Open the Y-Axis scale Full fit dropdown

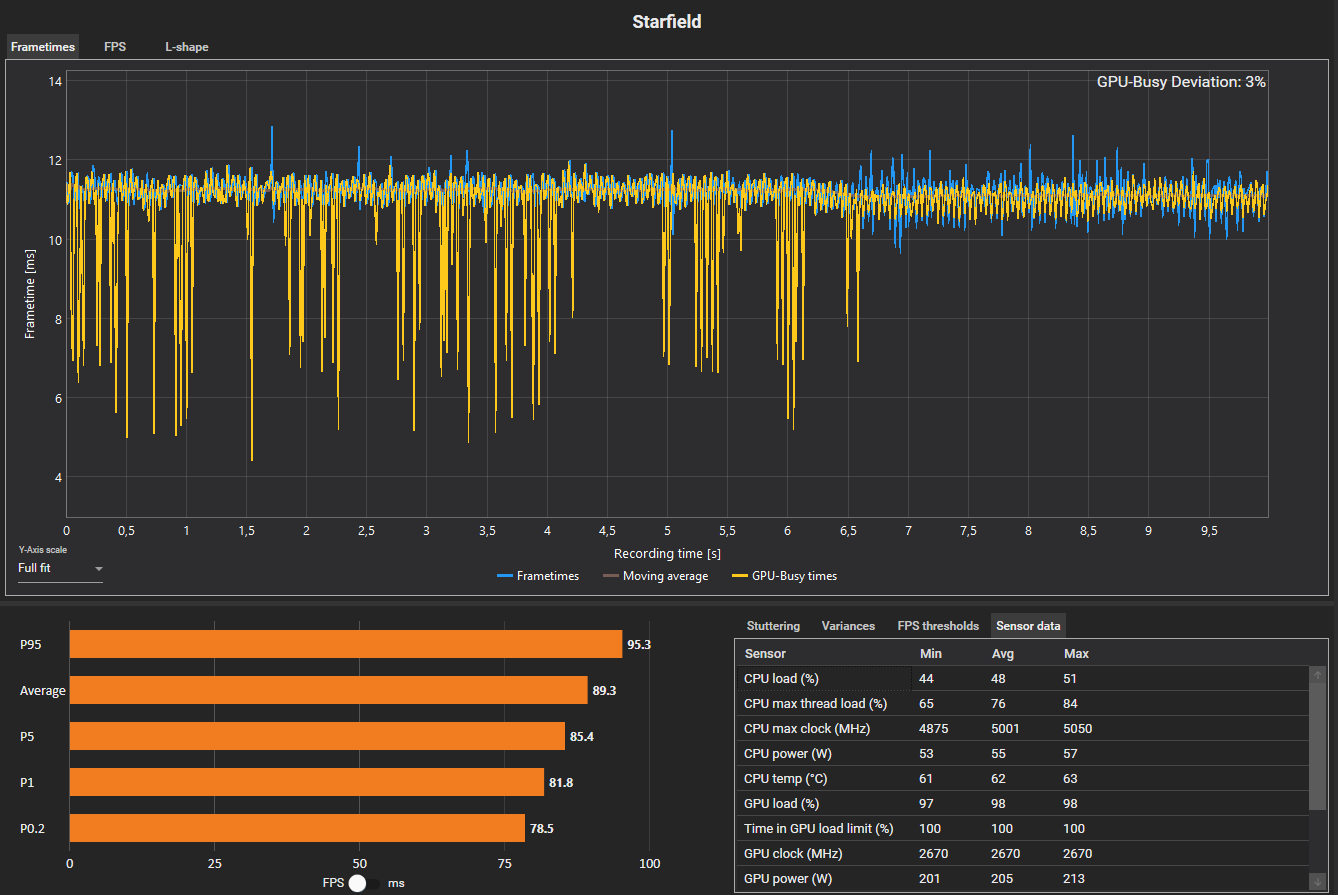coord(60,568)
